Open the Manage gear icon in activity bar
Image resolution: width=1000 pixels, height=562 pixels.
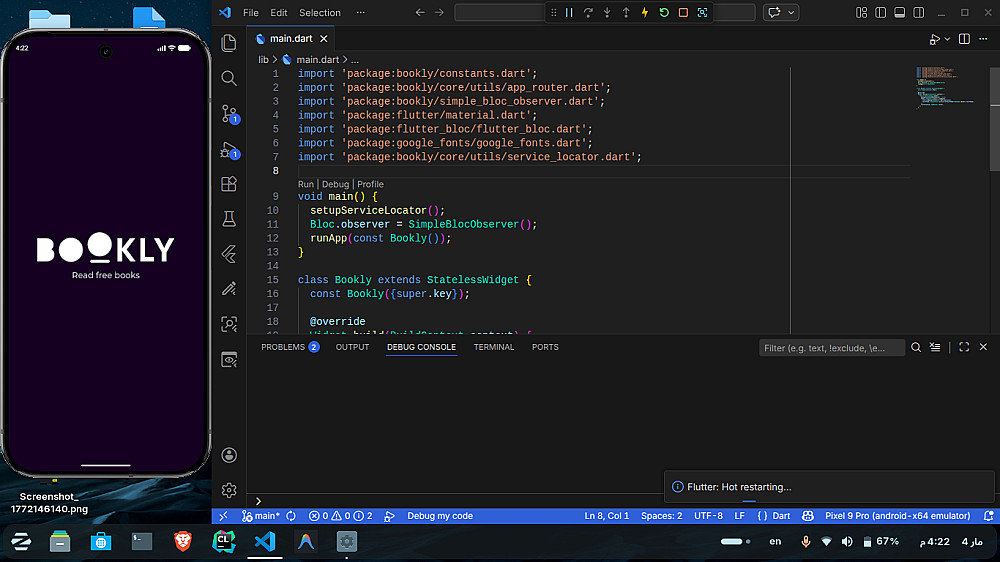pyautogui.click(x=229, y=490)
